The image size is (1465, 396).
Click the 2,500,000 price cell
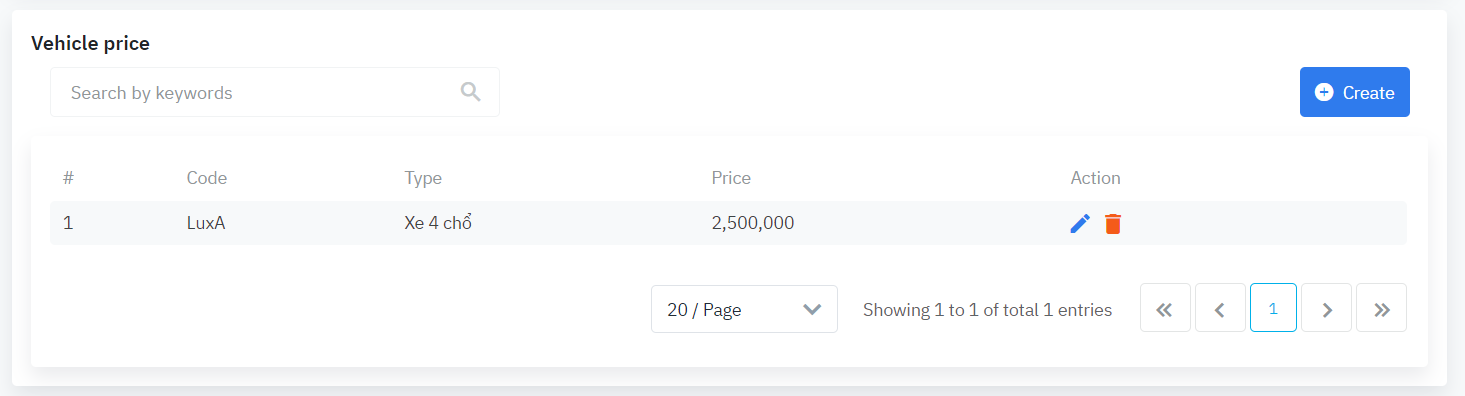tap(753, 223)
